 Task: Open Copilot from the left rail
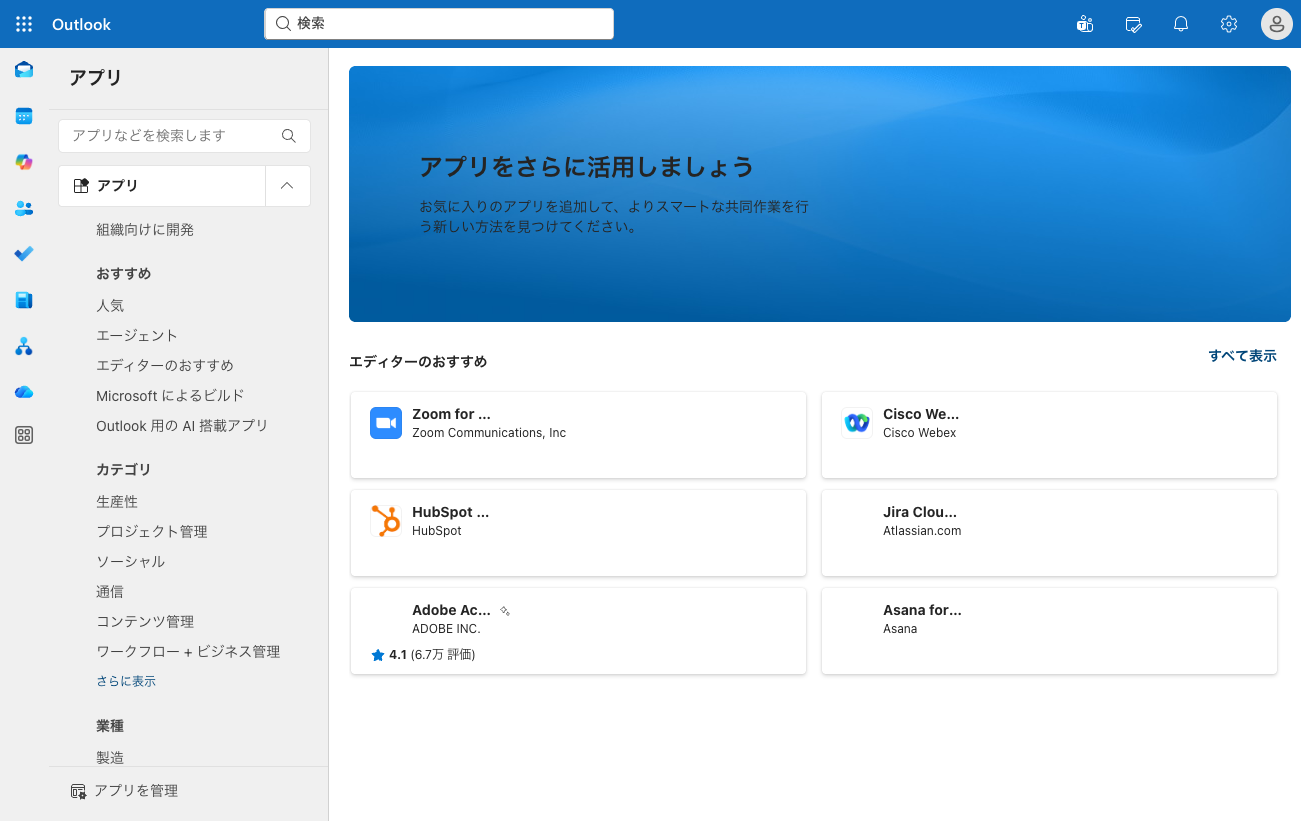(24, 162)
